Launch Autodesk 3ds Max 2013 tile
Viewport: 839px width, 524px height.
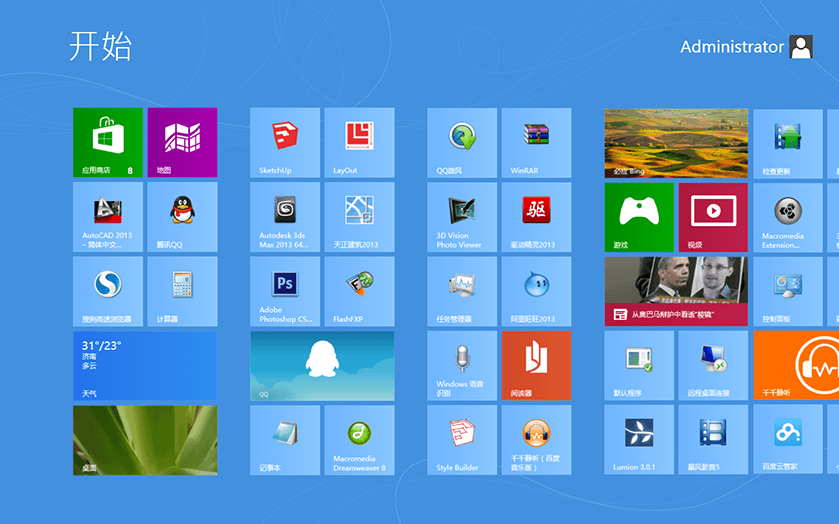click(285, 217)
